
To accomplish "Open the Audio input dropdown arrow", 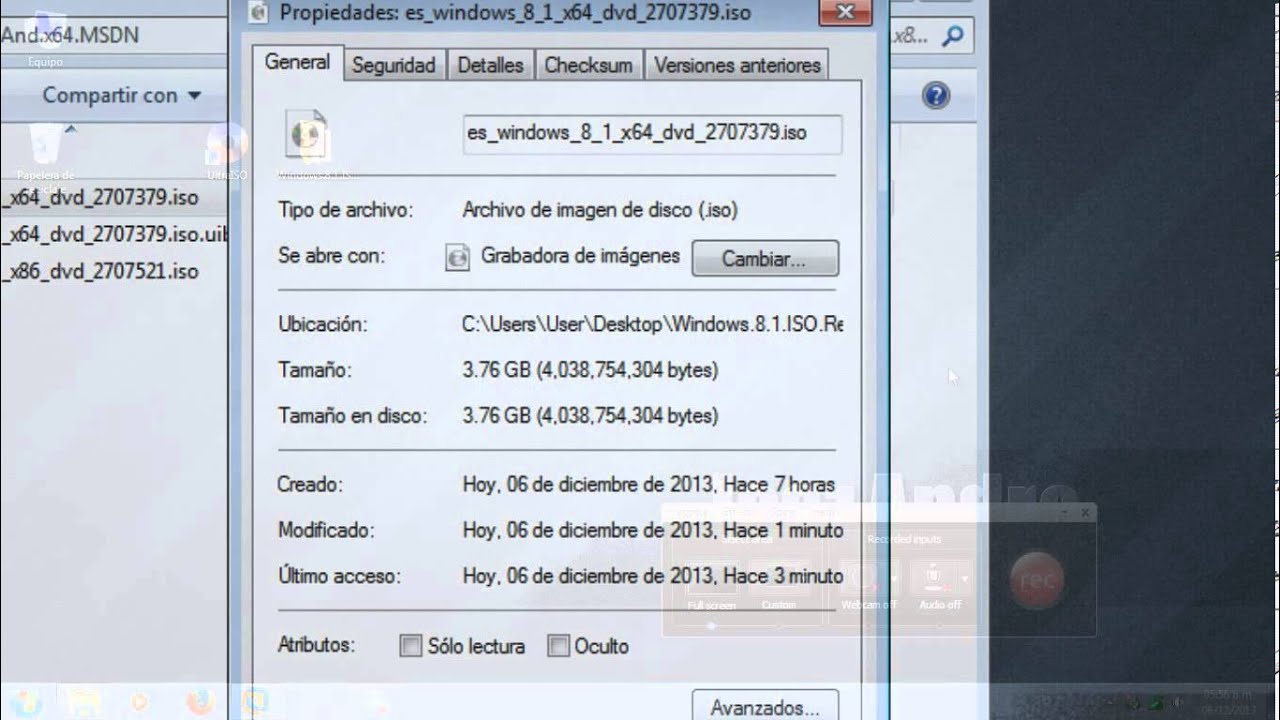I will 965,578.
